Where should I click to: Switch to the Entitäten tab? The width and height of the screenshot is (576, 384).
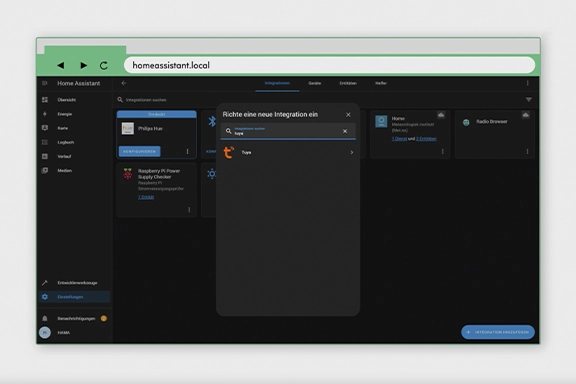pos(348,83)
